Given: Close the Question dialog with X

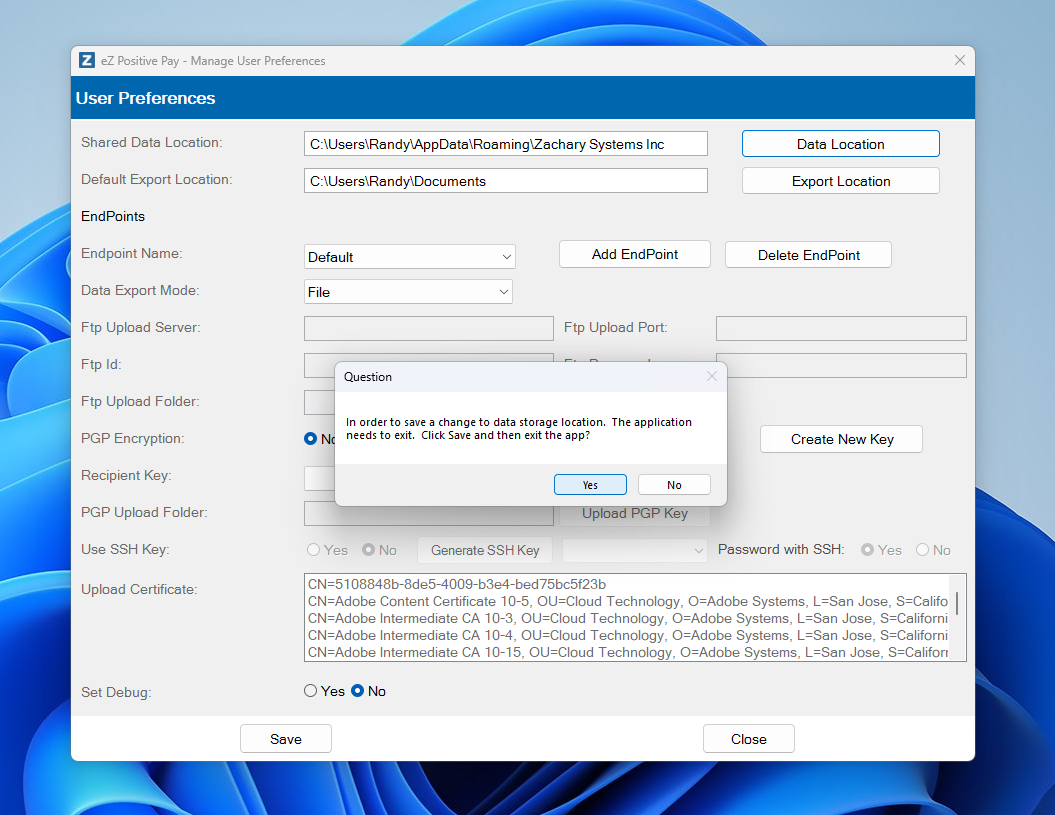Looking at the screenshot, I should pos(712,377).
